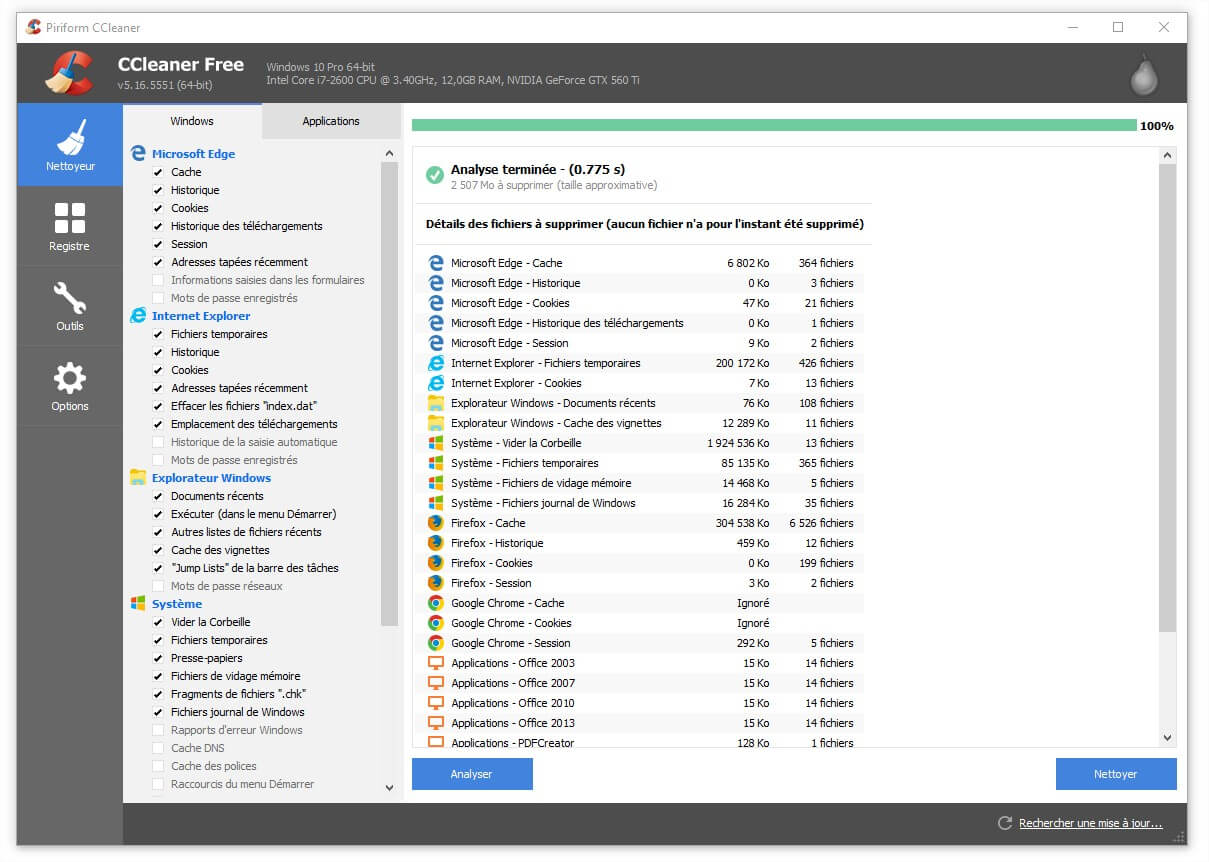The image size is (1209, 862).
Task: Click the green progress bar showing 100%
Action: pyautogui.click(x=770, y=126)
